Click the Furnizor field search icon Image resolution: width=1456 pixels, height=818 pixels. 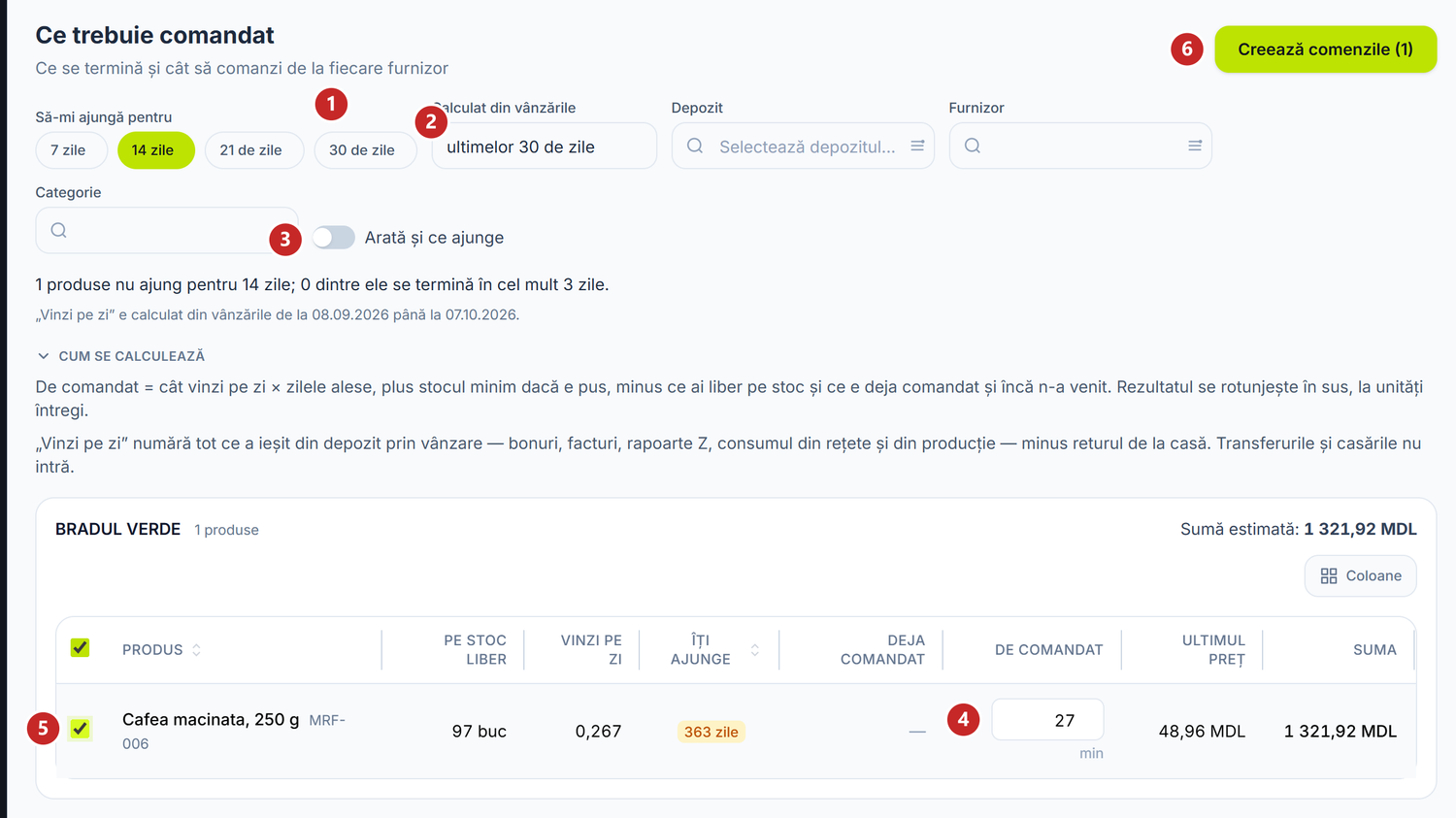coord(973,146)
